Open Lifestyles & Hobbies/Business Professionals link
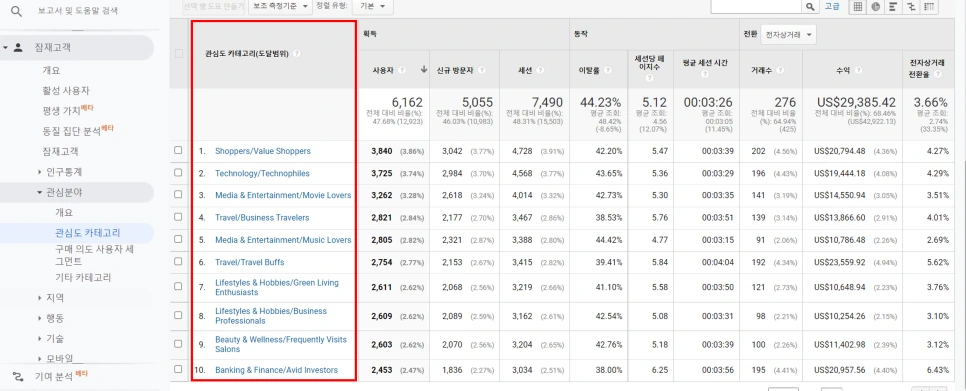Viewport: 966px width, 391px height. [x=271, y=316]
